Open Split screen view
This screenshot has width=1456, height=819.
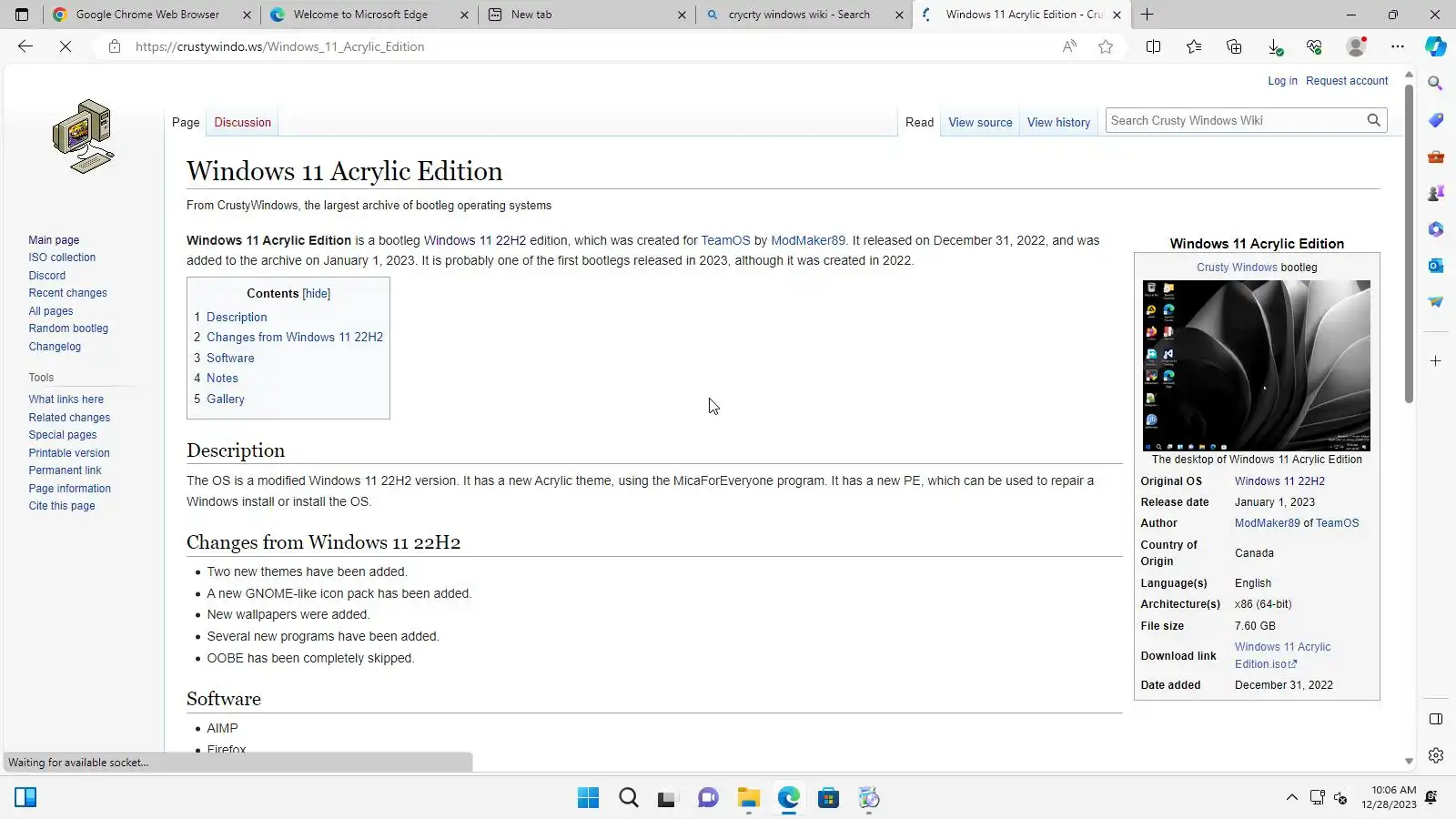point(1153,46)
